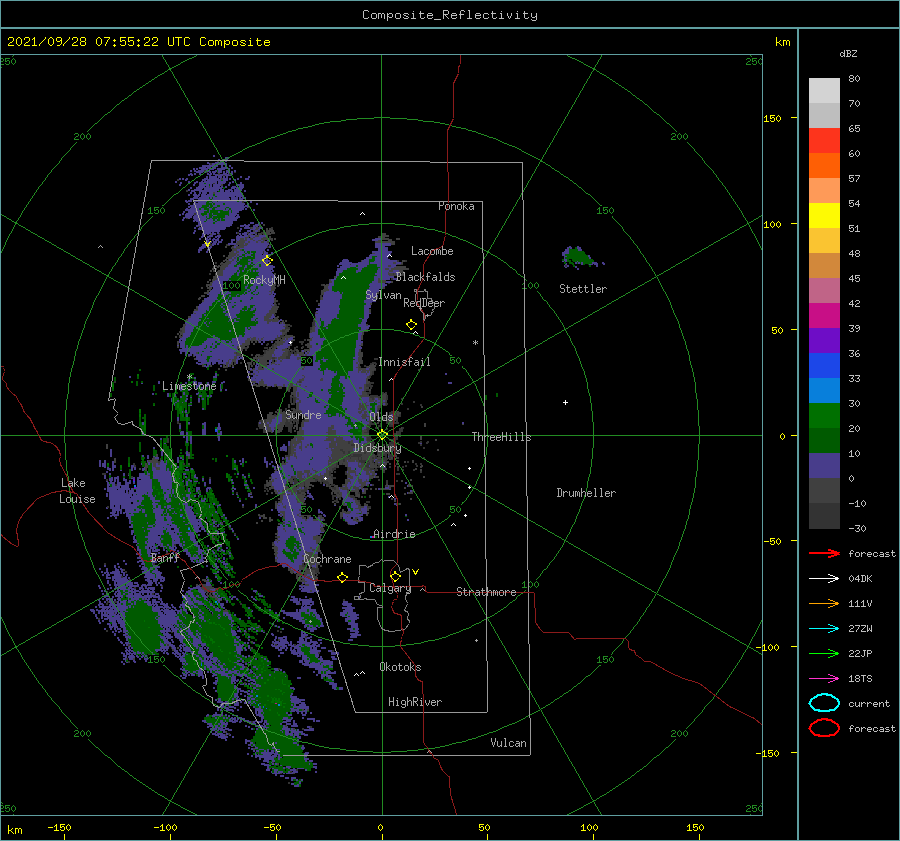Click the Limestone label on the map

pos(189,386)
